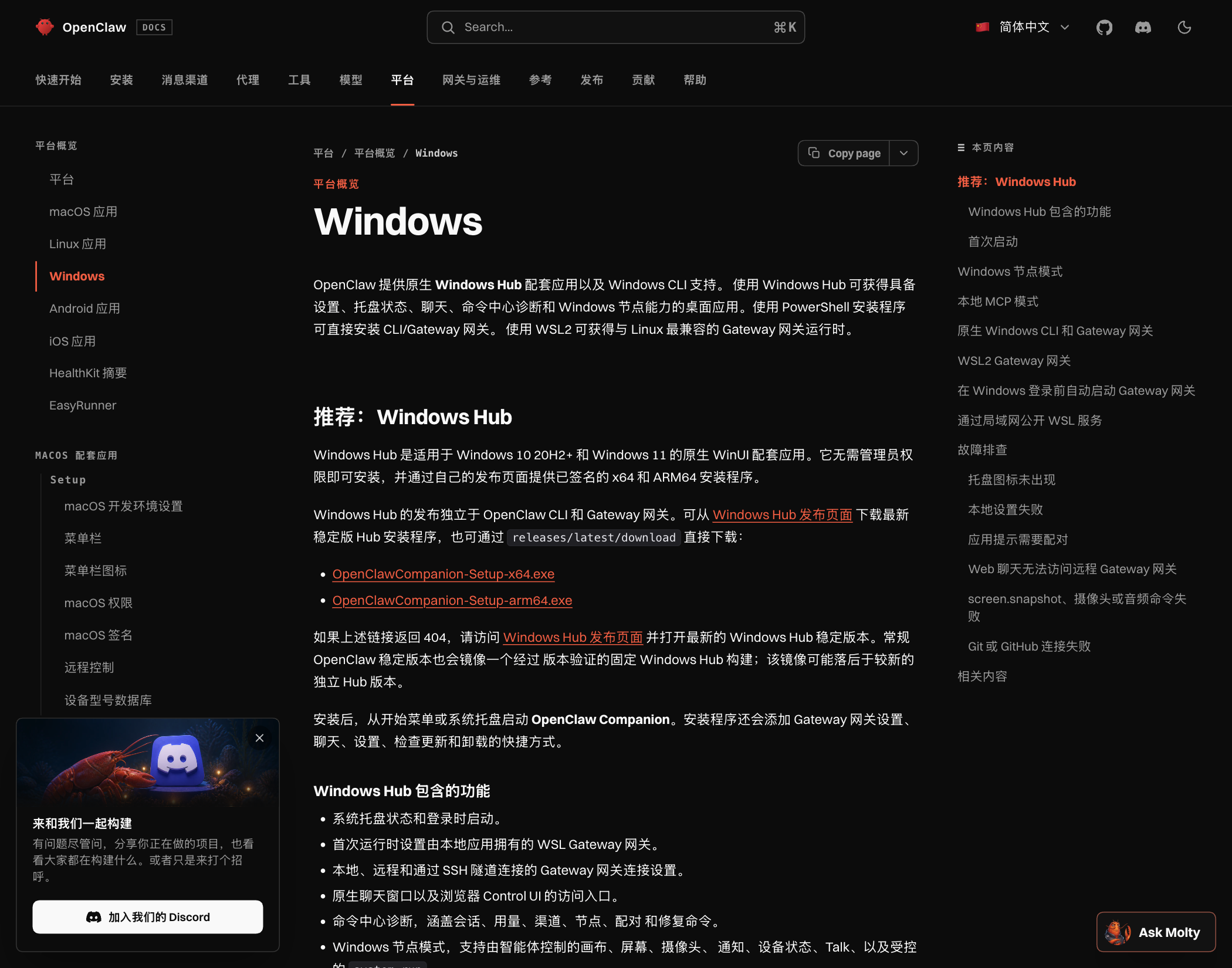Select Linux 应用 in the sidebar

(78, 244)
